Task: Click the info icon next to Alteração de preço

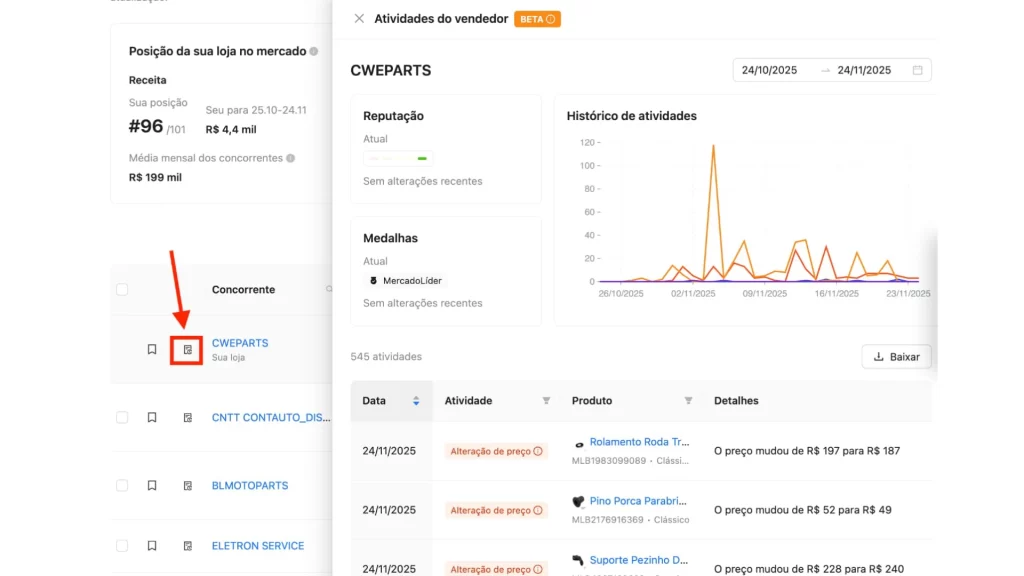Action: (539, 451)
